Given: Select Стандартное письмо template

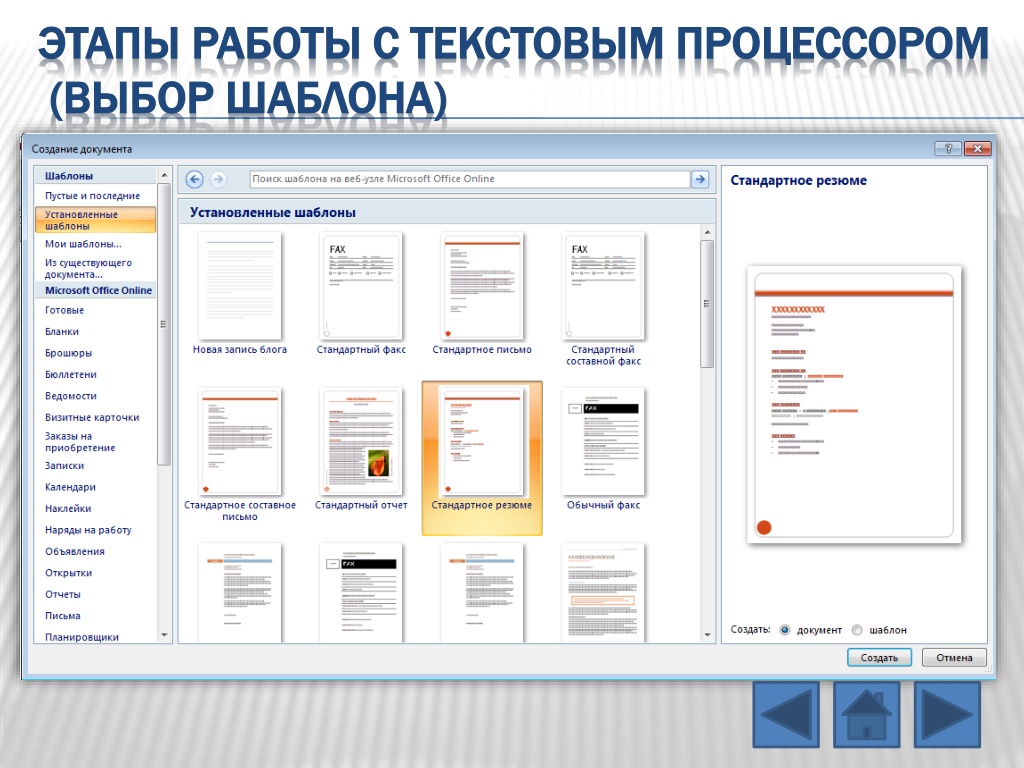Looking at the screenshot, I should coord(482,294).
